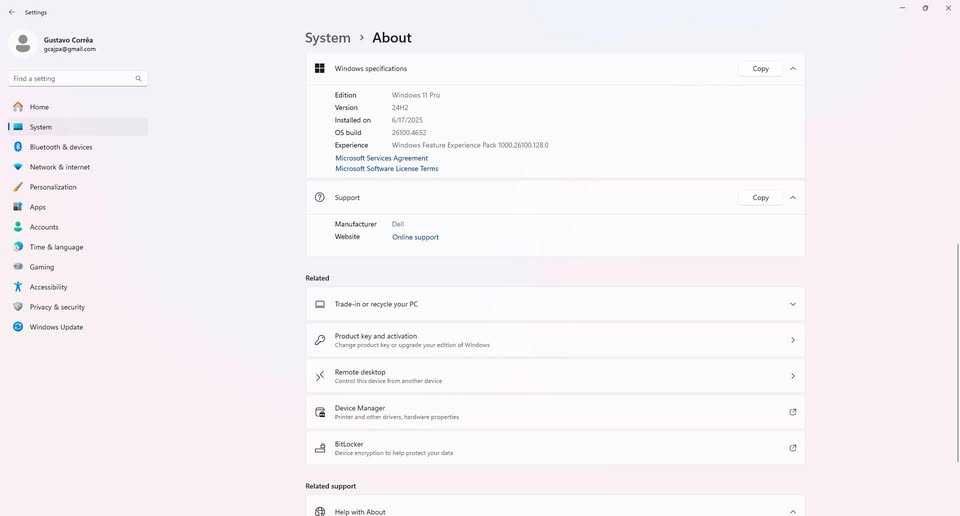The width and height of the screenshot is (960, 516).
Task: Click the Bluetooth & devices icon
Action: 18,147
